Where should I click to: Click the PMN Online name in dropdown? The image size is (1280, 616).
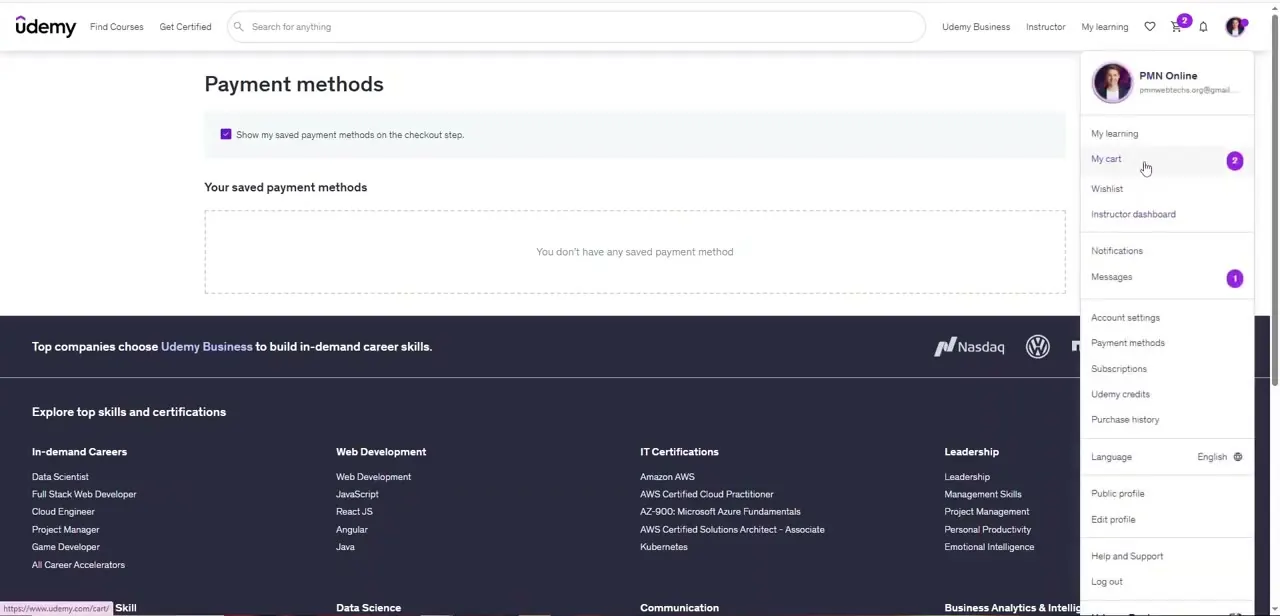[1168, 76]
